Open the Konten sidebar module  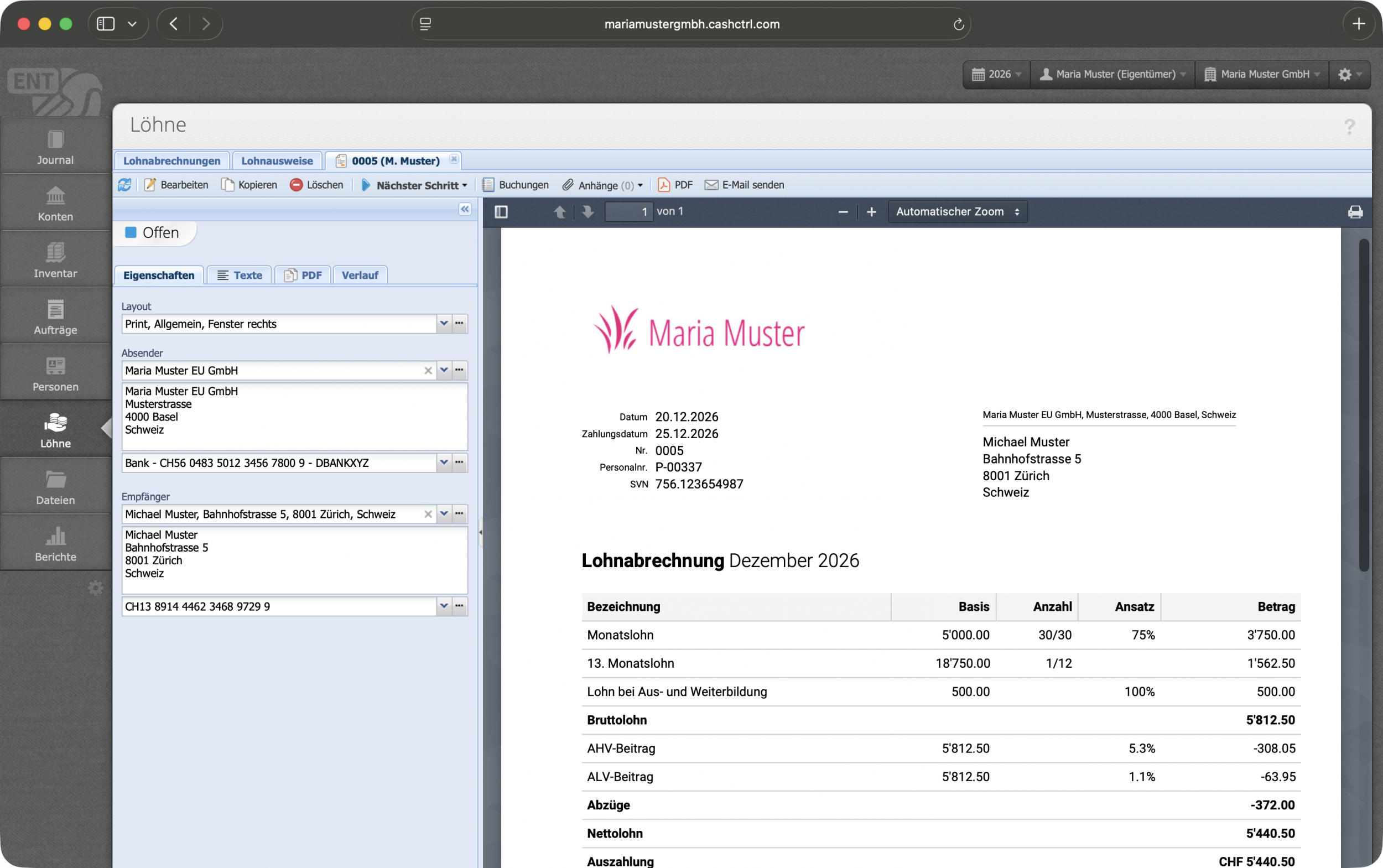pyautogui.click(x=56, y=203)
